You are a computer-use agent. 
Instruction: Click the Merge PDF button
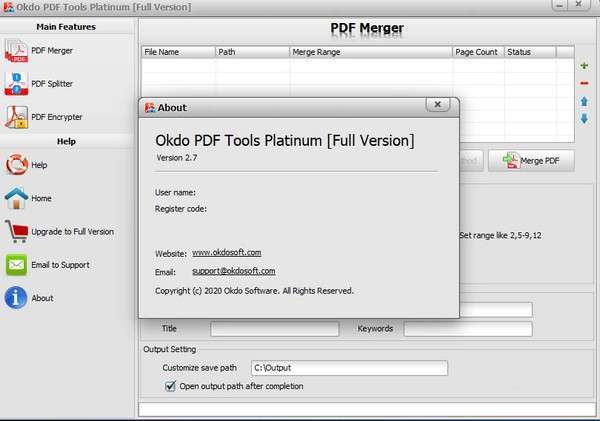coord(531,161)
